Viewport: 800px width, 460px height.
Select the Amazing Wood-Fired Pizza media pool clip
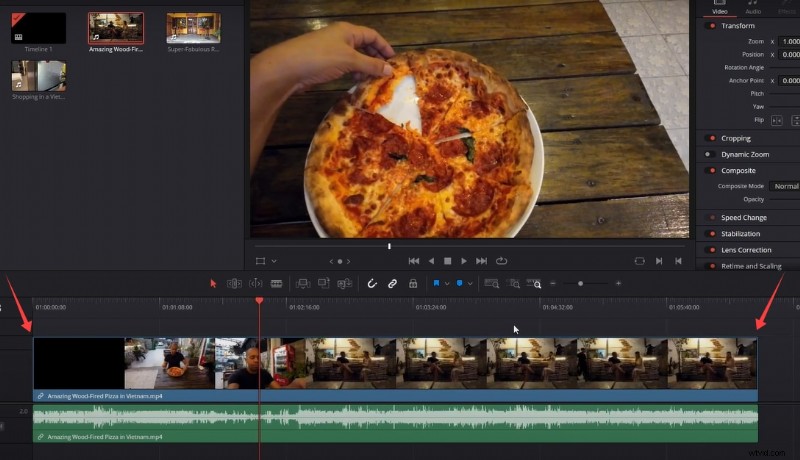[116, 28]
